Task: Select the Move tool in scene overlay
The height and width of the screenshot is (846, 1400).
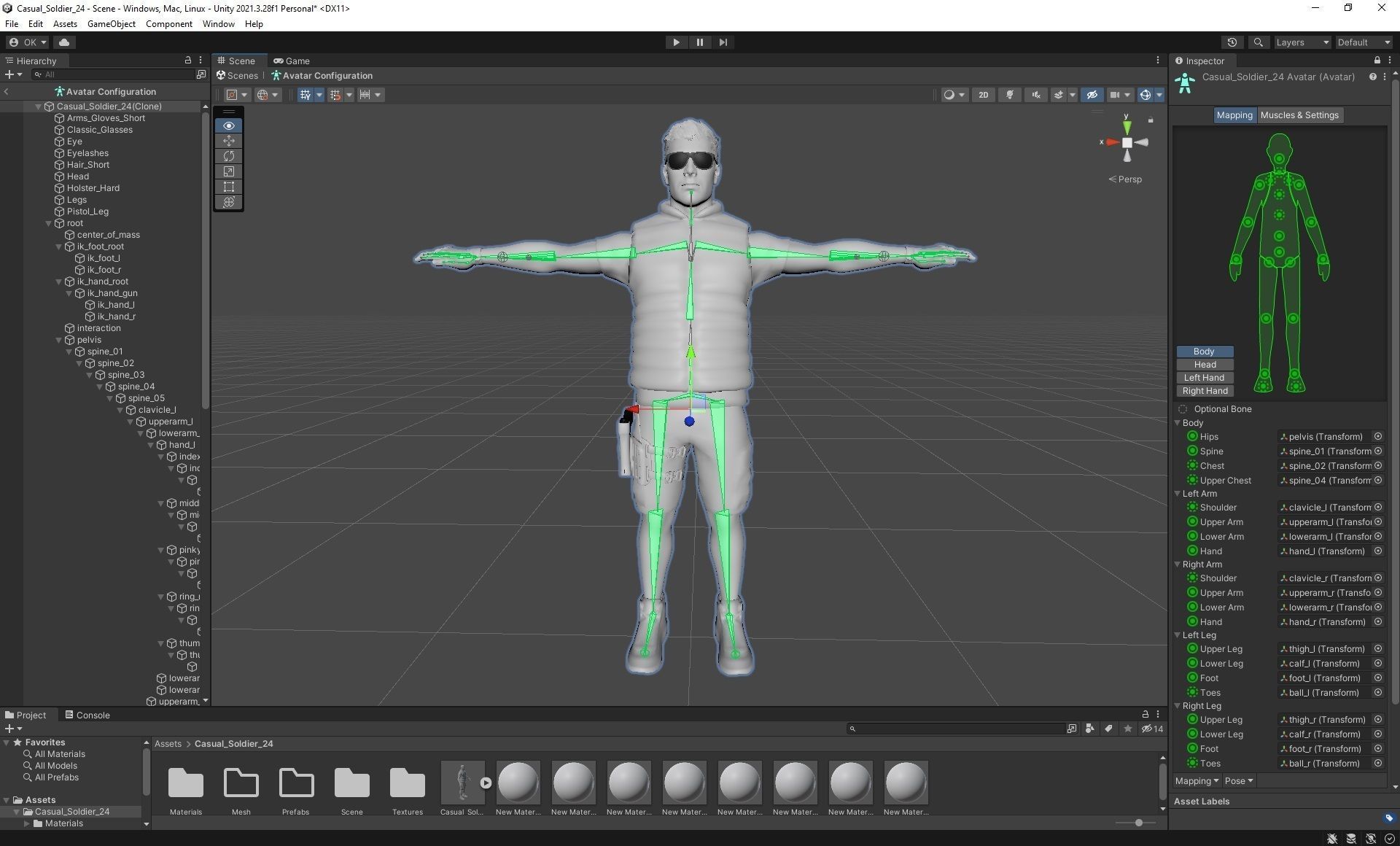Action: pos(228,141)
